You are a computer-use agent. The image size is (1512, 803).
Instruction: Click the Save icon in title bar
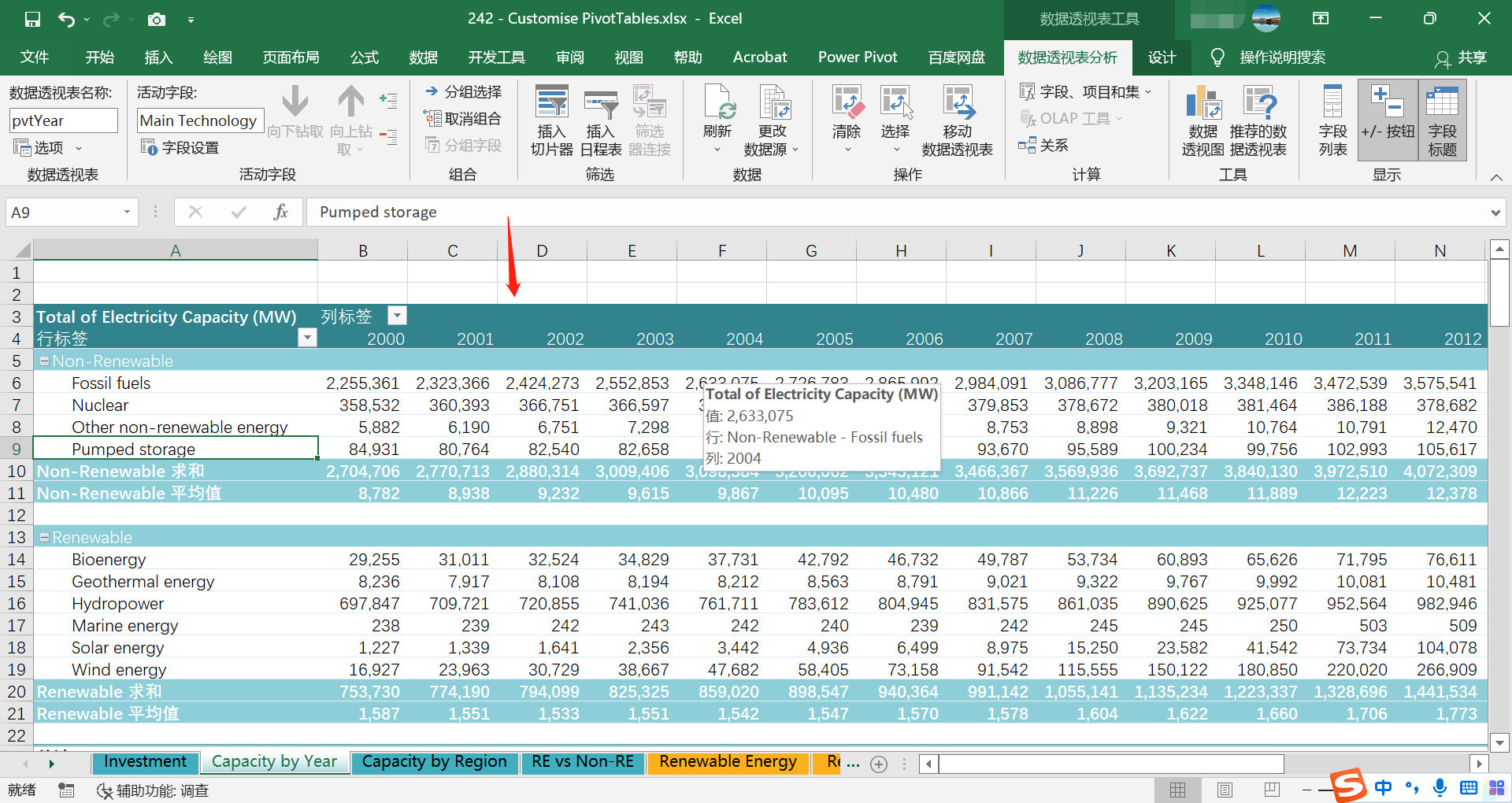tap(32, 19)
